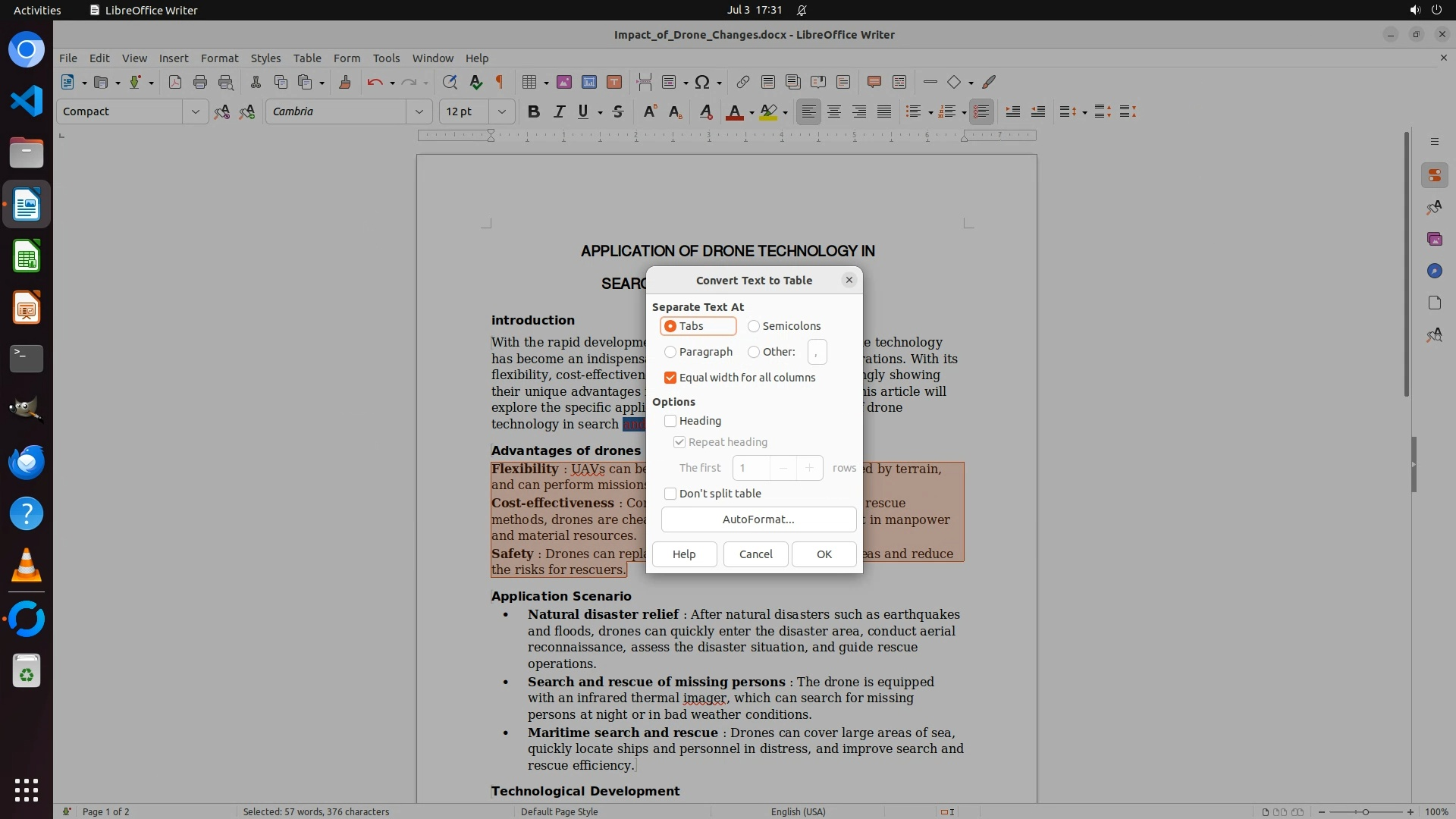Select the Paragraph separator option

(x=670, y=352)
